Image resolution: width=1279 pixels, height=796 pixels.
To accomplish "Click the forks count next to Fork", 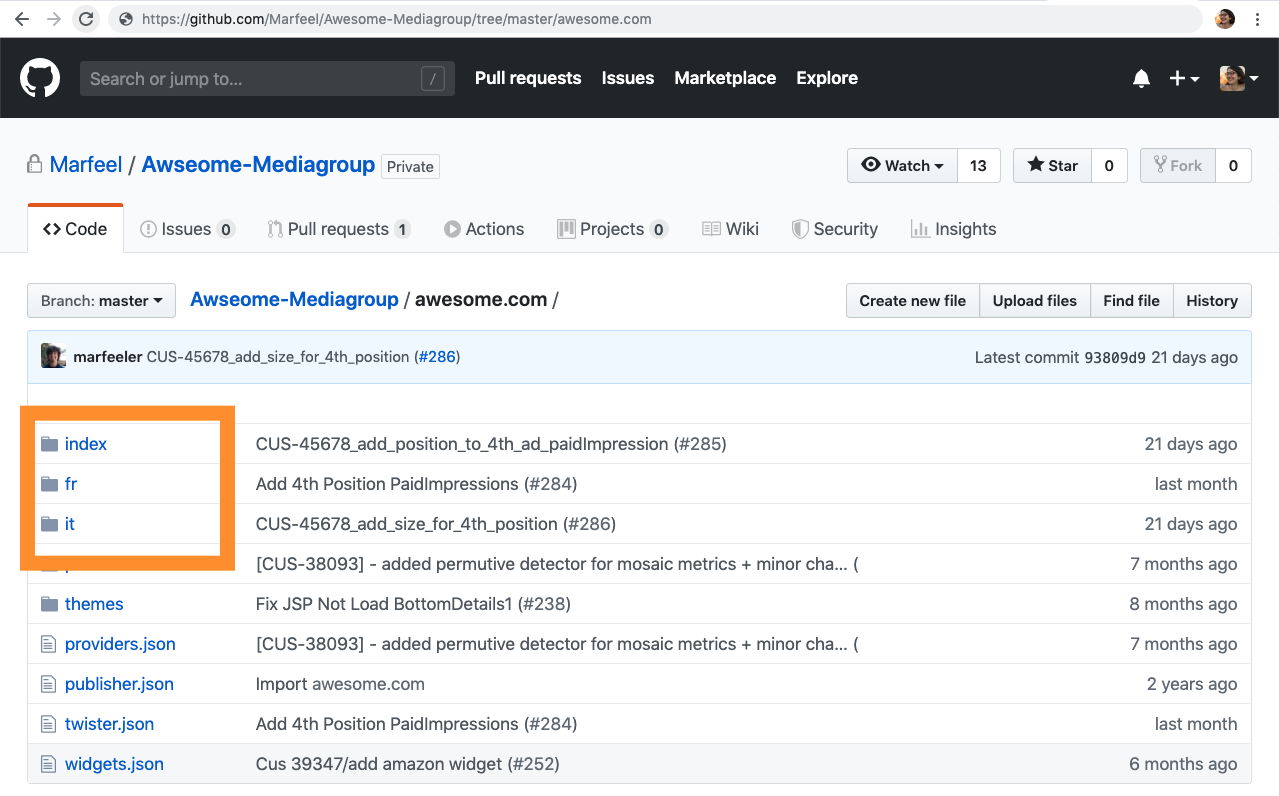I will pyautogui.click(x=1233, y=166).
